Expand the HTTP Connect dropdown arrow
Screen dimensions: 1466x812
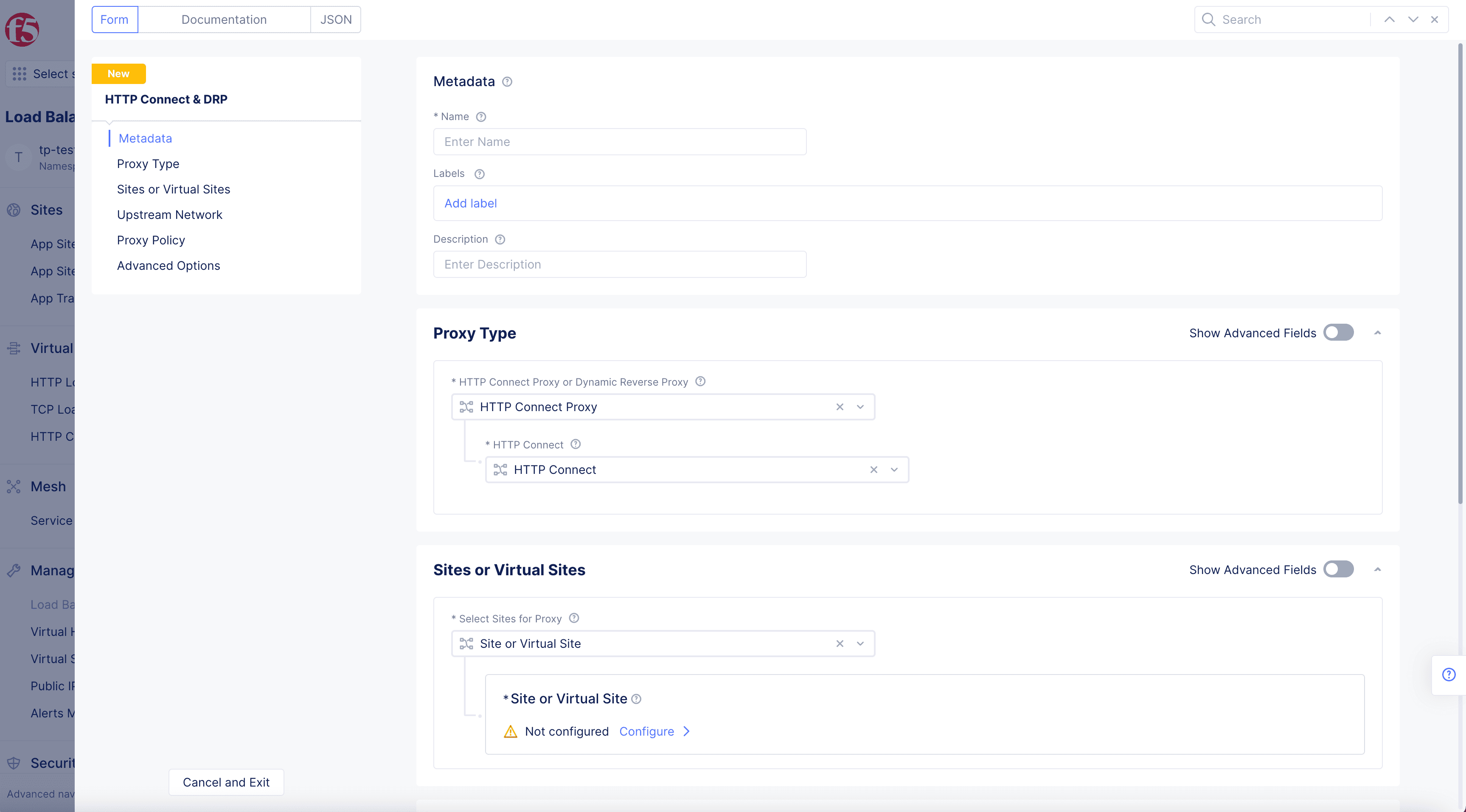(894, 470)
